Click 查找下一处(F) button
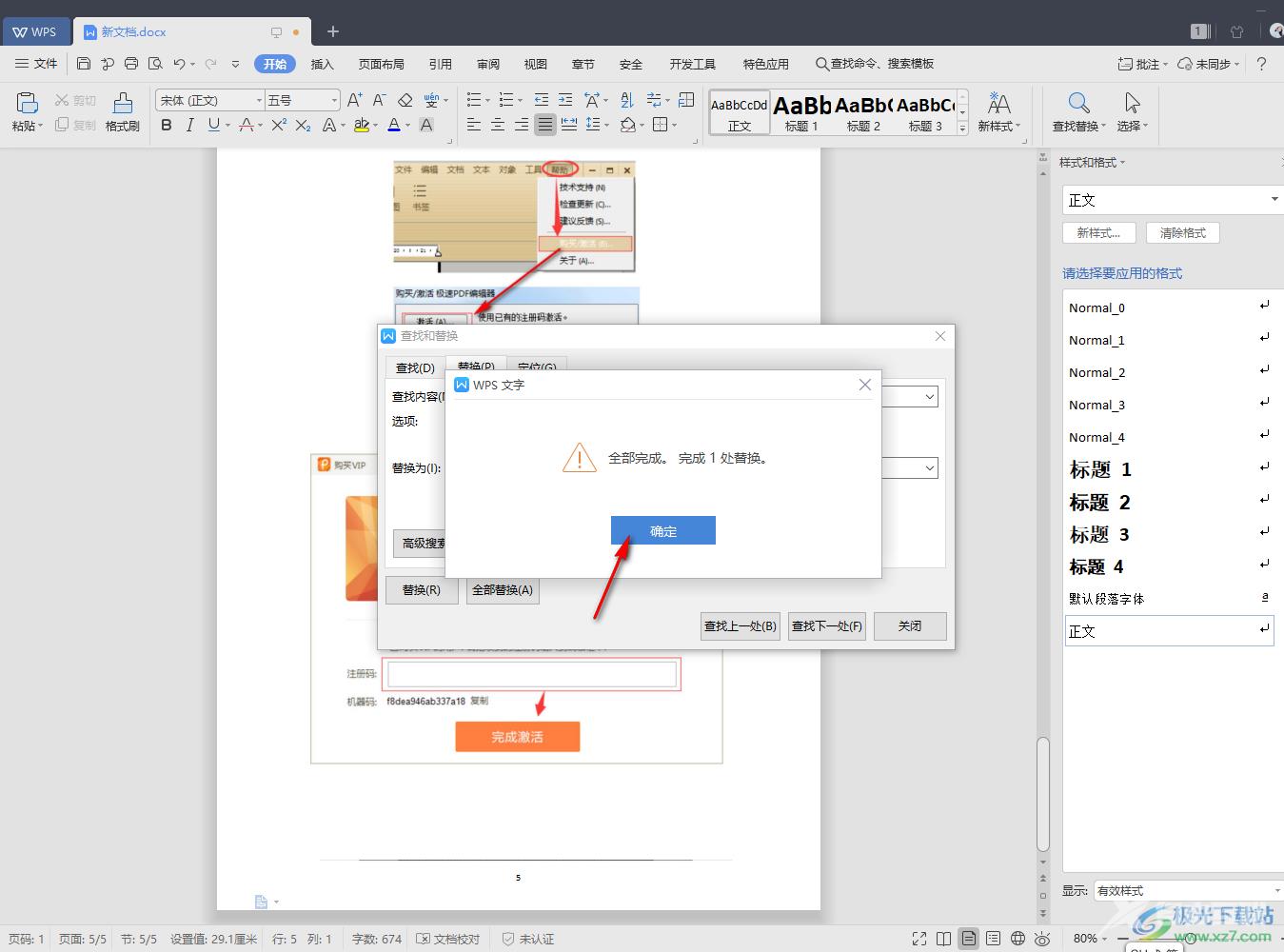The width and height of the screenshot is (1284, 952). (827, 625)
